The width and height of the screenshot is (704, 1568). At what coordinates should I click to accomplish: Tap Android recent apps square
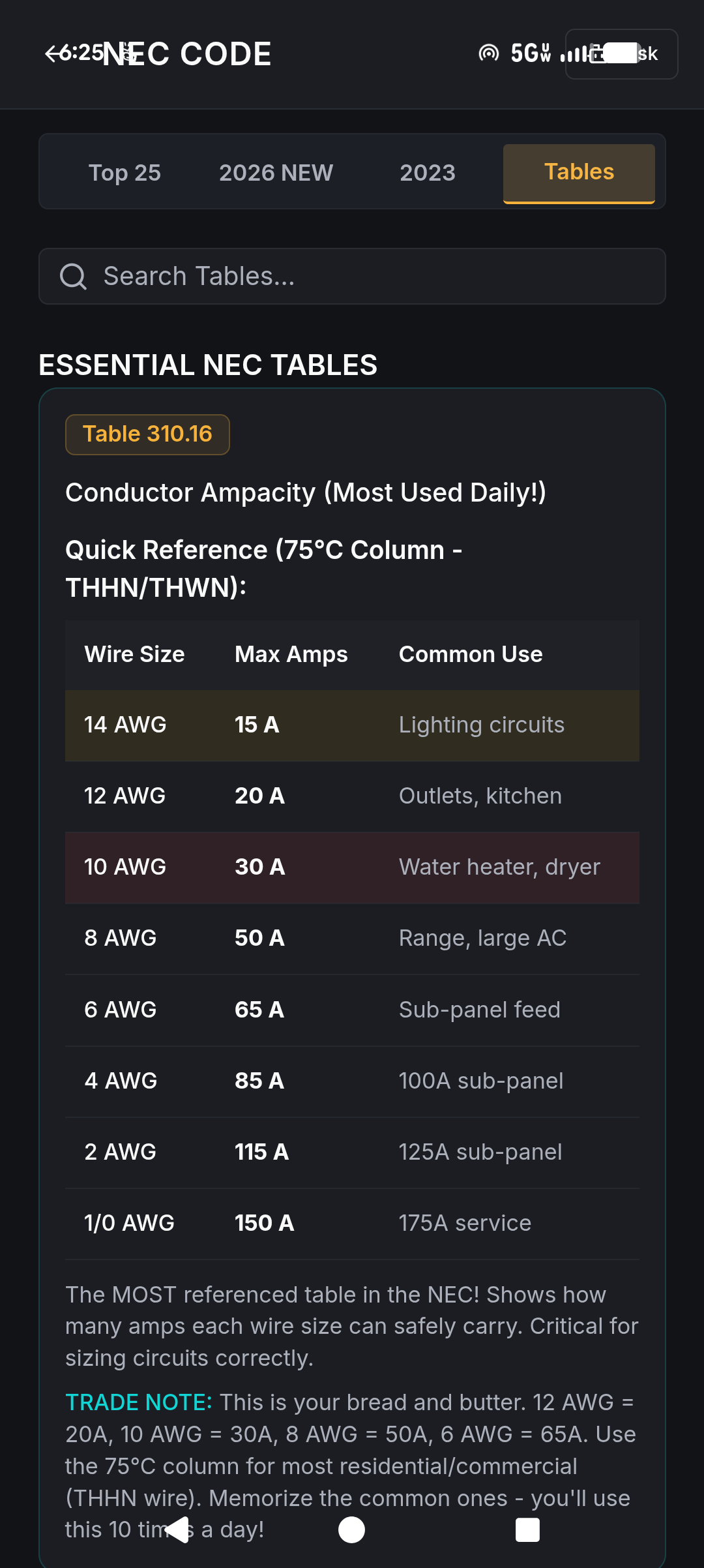pos(527,1530)
